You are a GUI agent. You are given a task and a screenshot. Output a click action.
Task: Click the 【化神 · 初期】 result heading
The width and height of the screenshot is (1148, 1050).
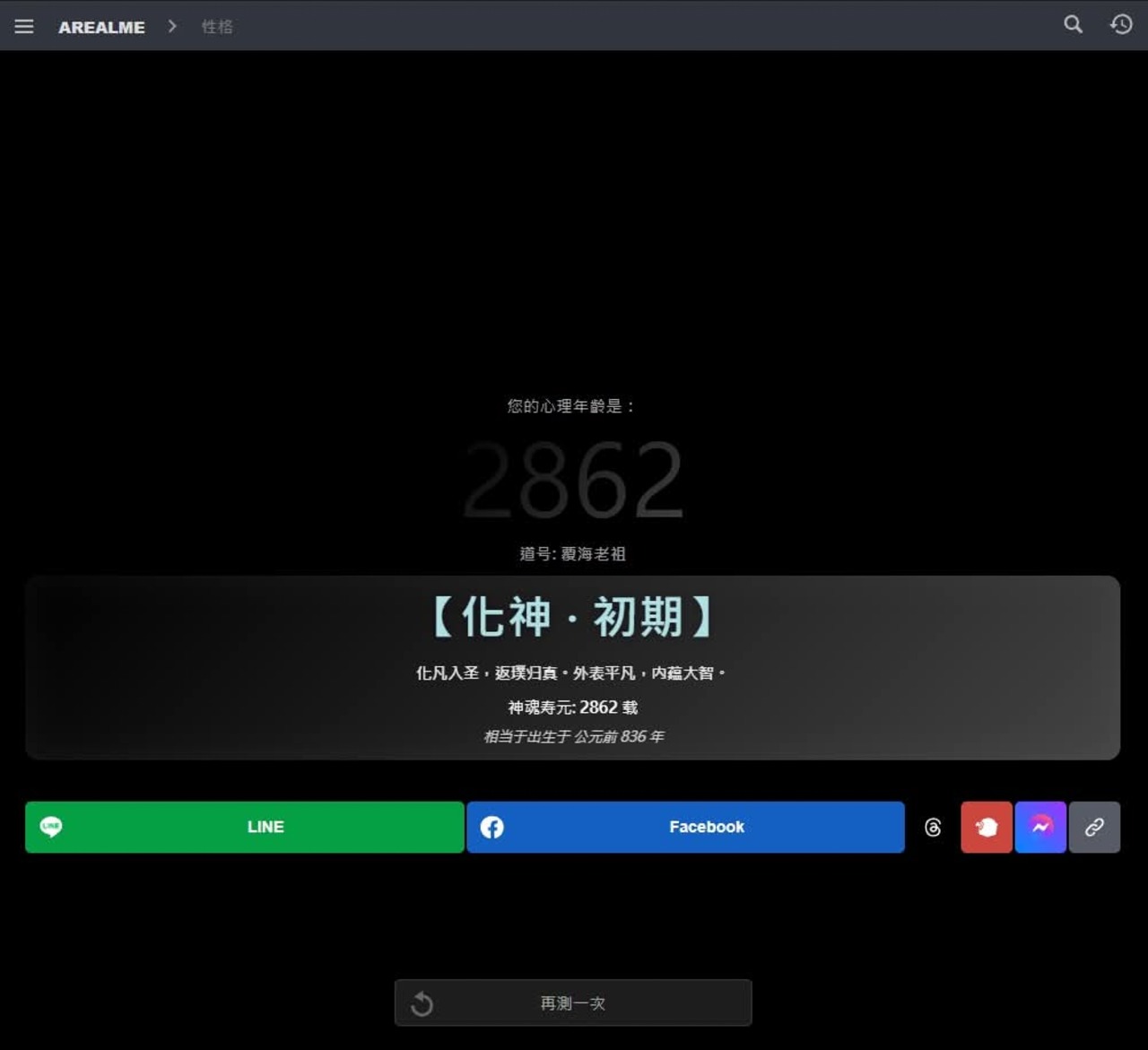pos(572,617)
